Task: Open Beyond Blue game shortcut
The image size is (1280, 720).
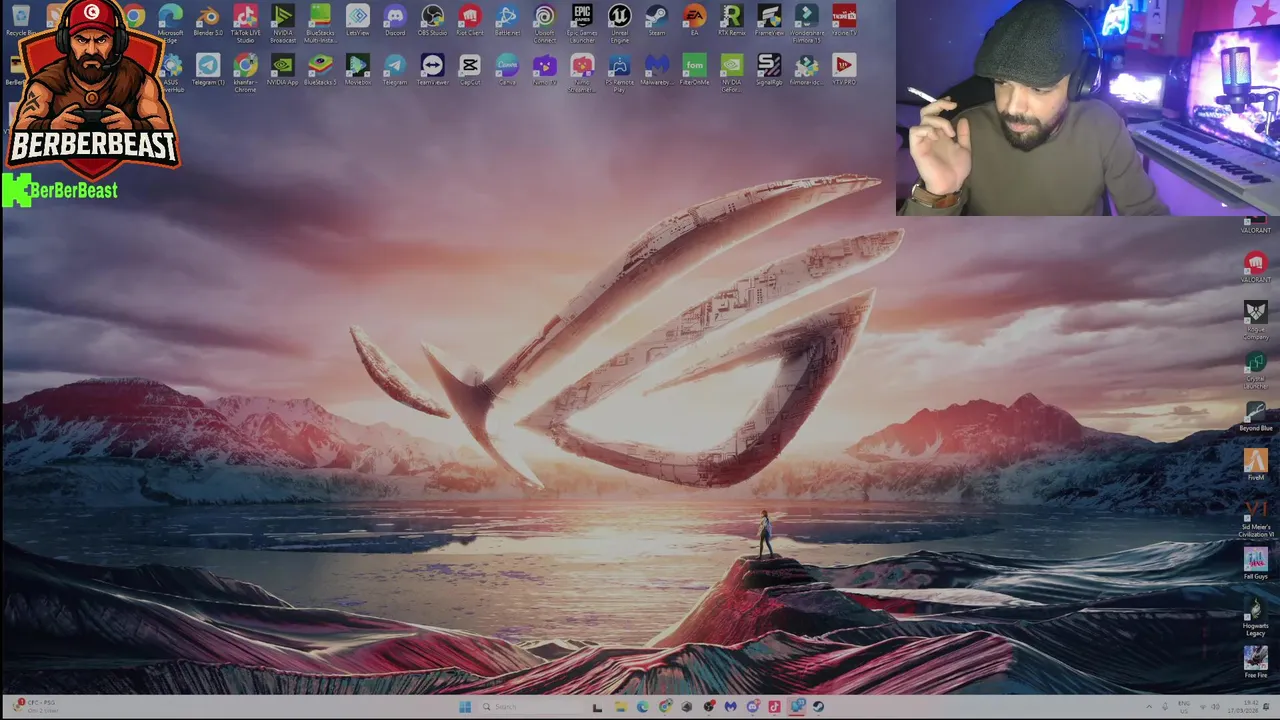Action: point(1256,416)
